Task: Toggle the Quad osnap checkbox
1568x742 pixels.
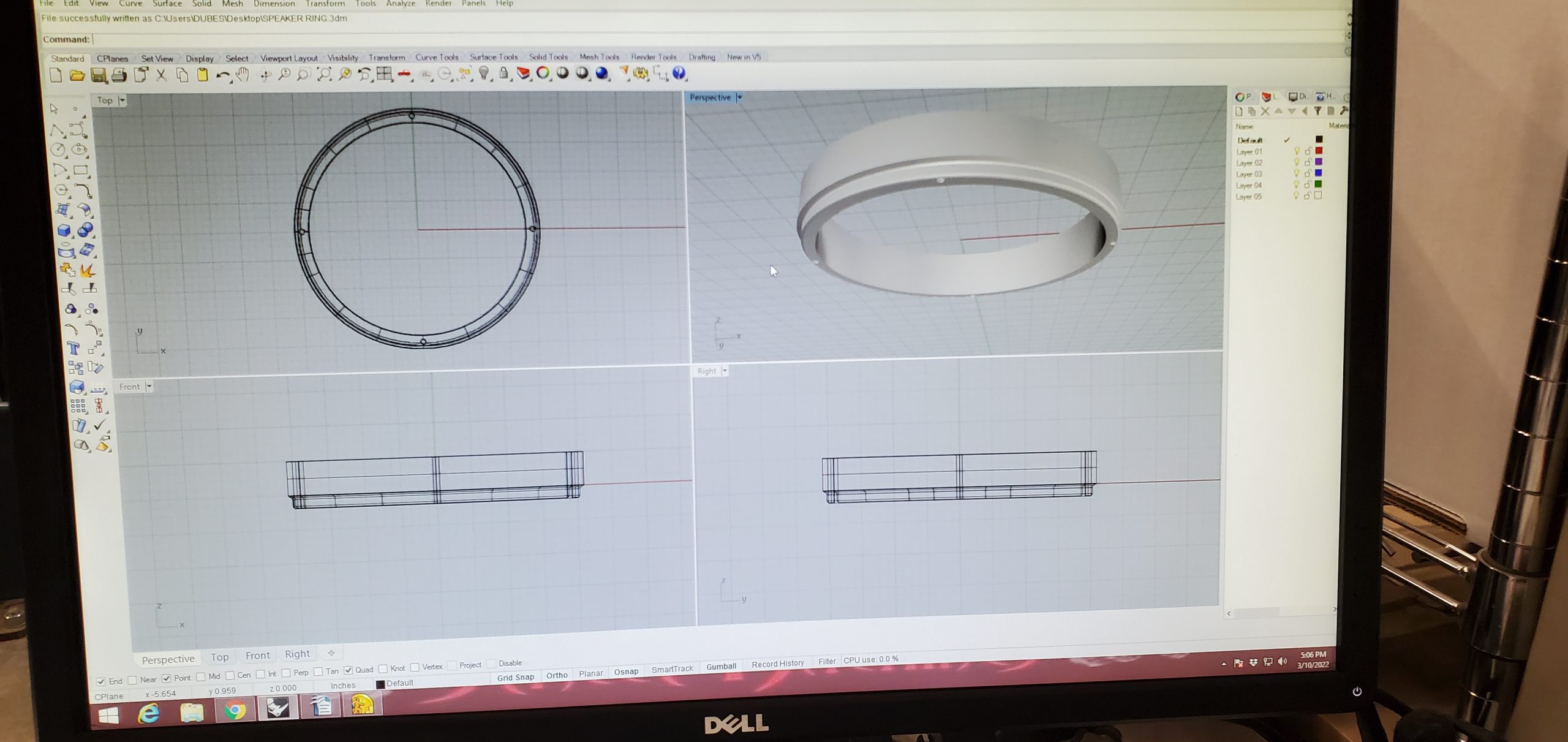Action: [x=348, y=670]
